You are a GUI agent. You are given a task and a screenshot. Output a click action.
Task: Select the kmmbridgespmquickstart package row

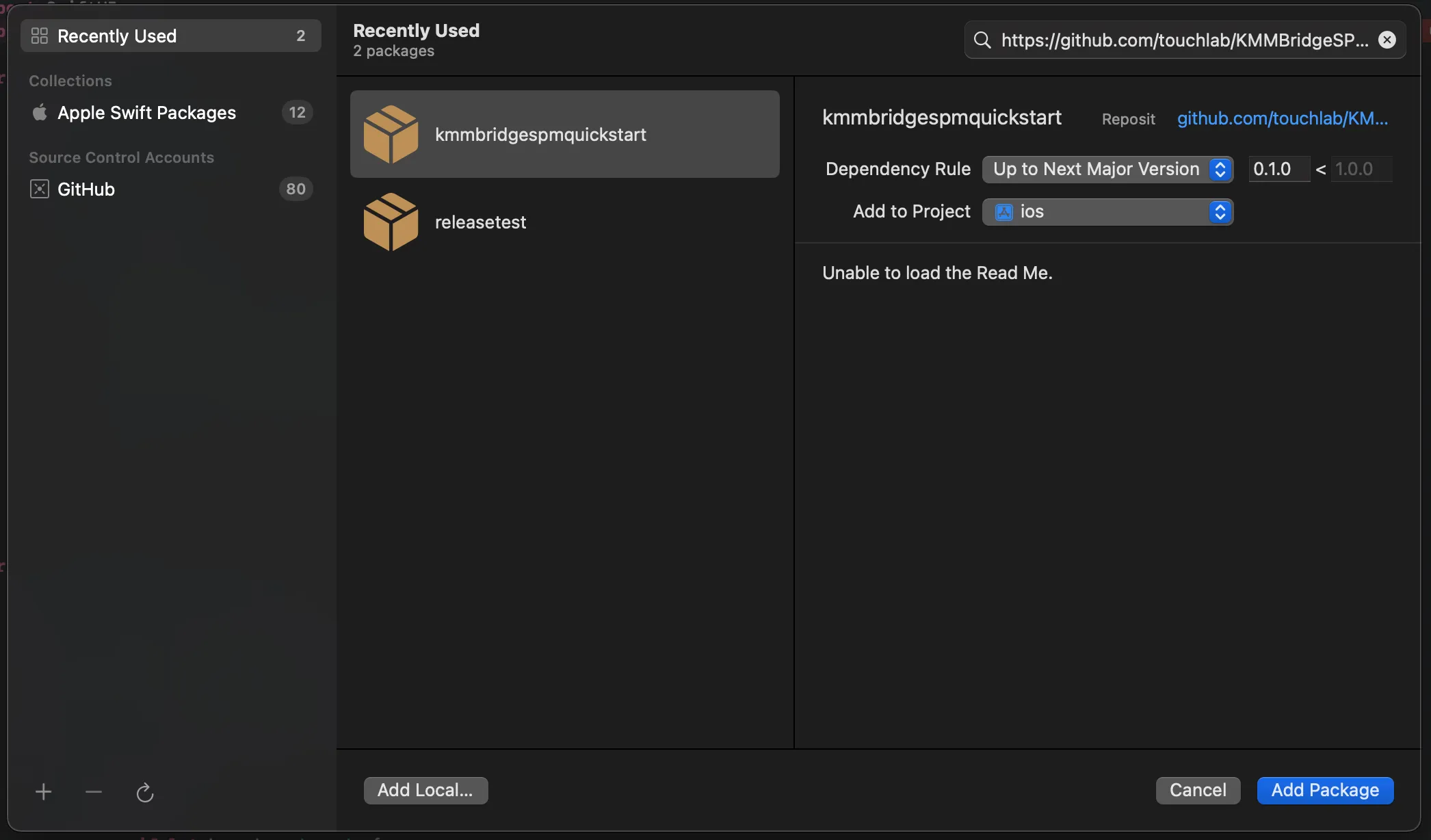click(x=565, y=134)
